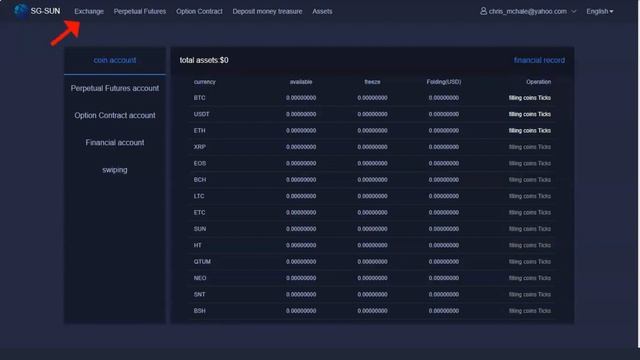The image size is (640, 360).
Task: Click filling coins for BTC
Action: pos(522,98)
